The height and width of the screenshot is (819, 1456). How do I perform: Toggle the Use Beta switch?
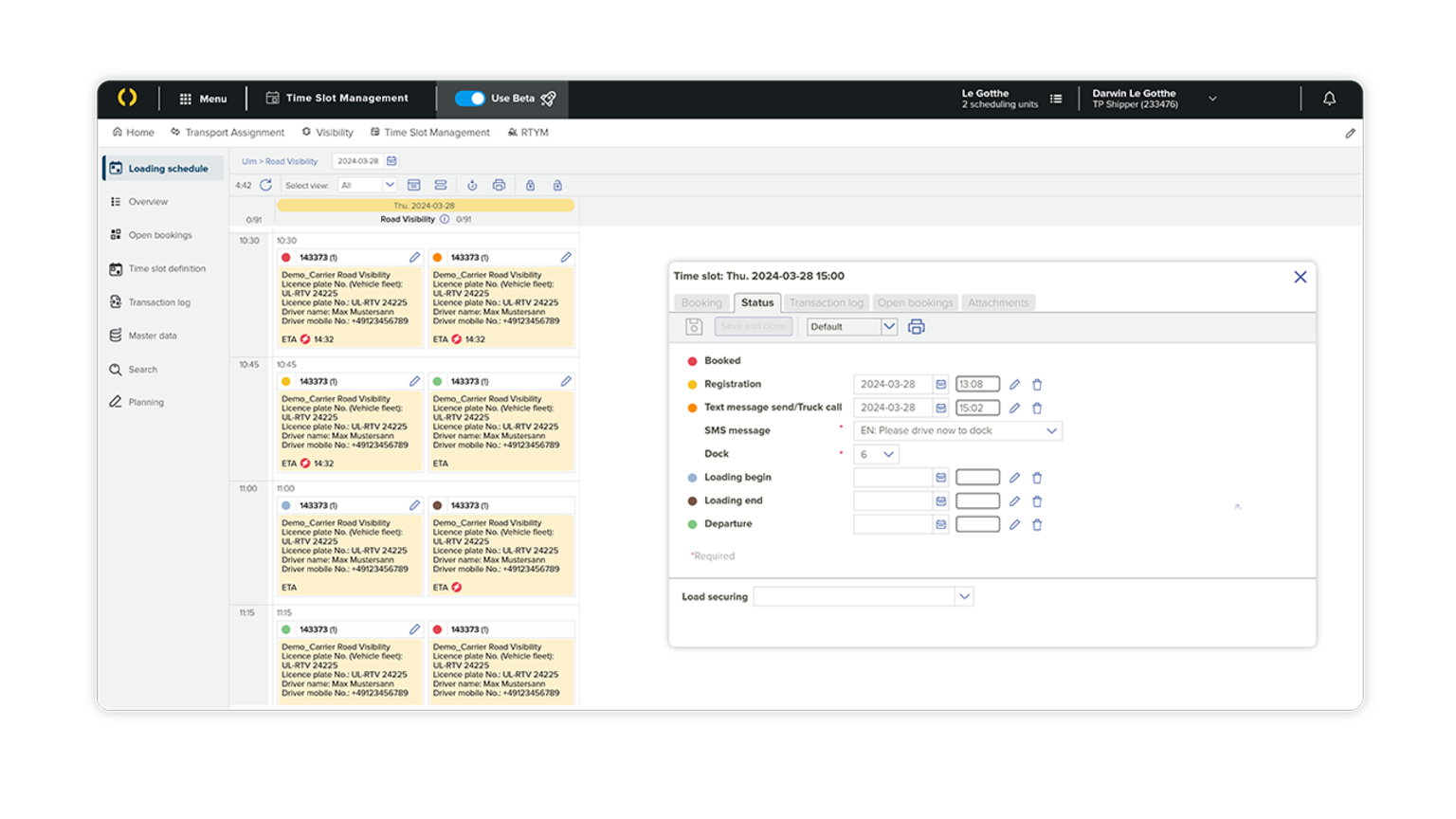472,98
